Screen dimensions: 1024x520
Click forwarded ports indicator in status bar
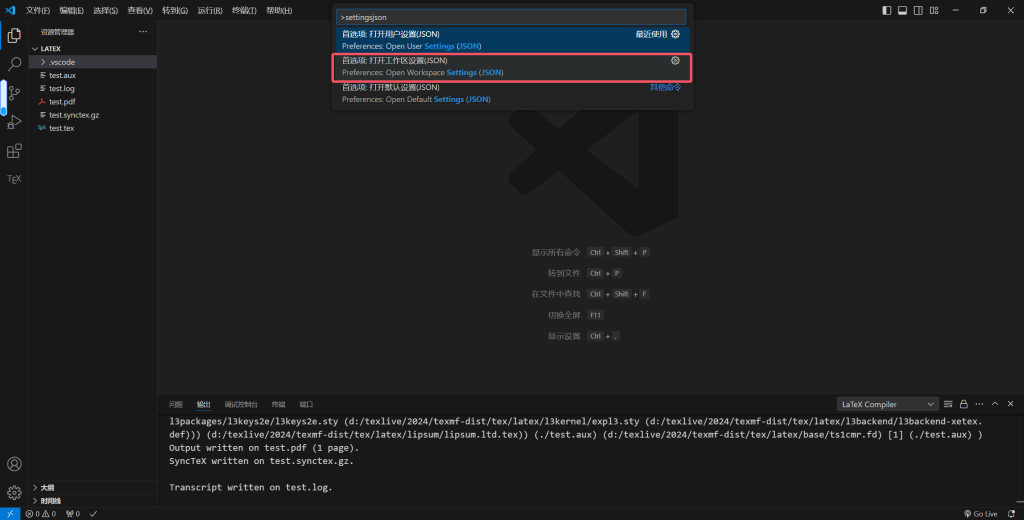tap(72, 513)
